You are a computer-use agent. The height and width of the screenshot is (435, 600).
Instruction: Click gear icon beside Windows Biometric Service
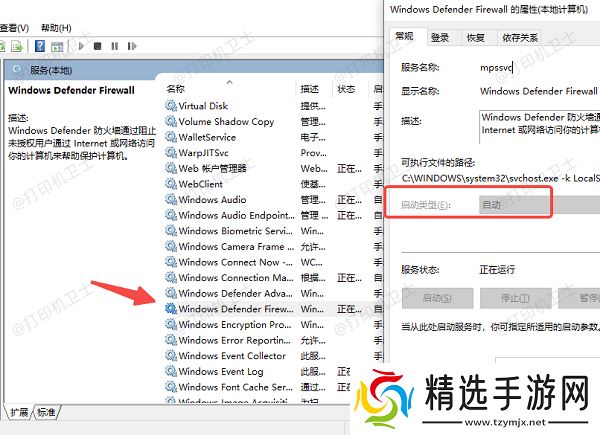tap(171, 231)
